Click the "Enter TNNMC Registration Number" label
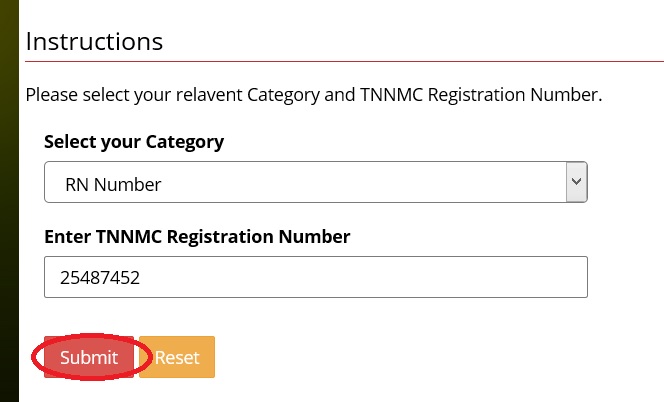 197,237
